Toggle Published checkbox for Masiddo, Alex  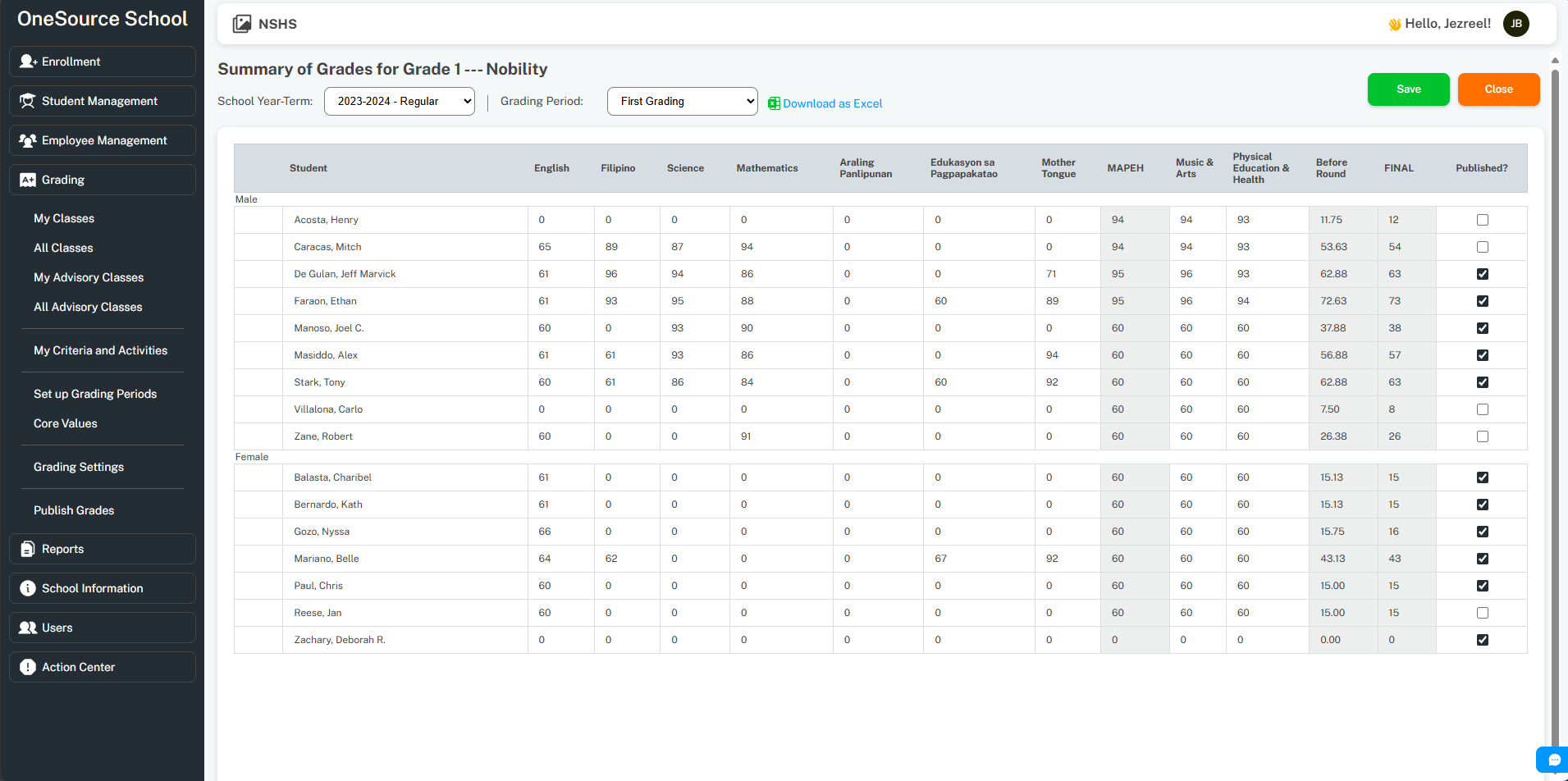coord(1482,355)
